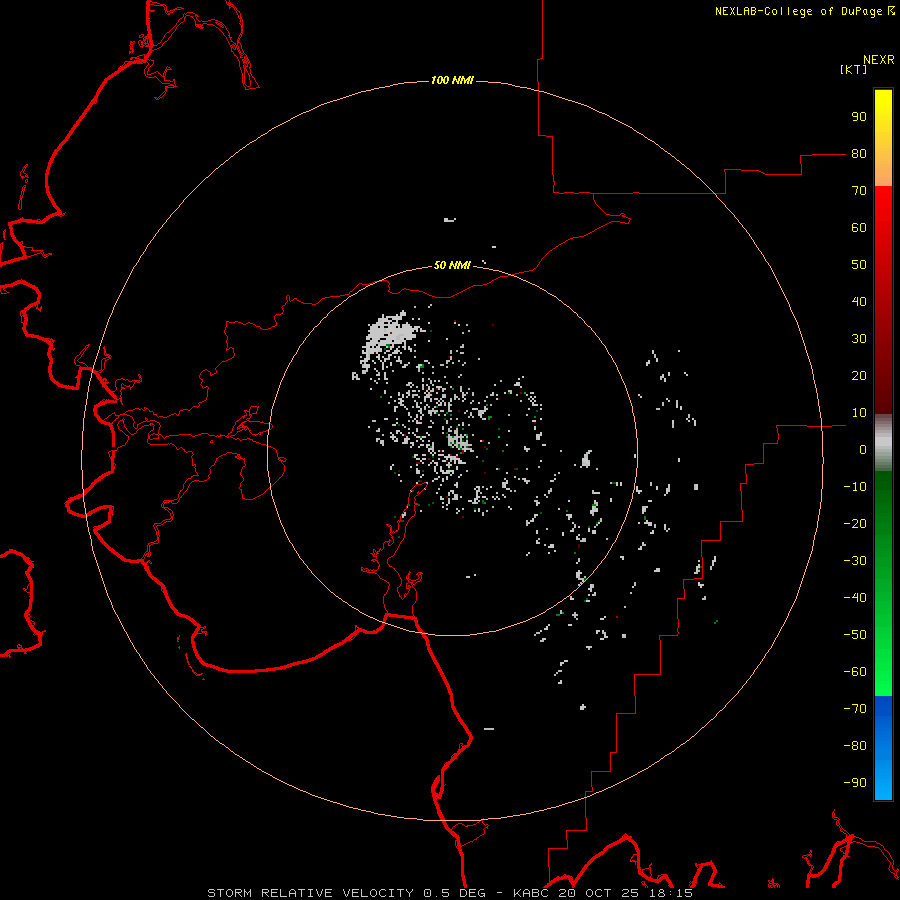Image resolution: width=900 pixels, height=900 pixels.
Task: Click the gray zero-velocity segment of the color bar
Action: tap(883, 443)
